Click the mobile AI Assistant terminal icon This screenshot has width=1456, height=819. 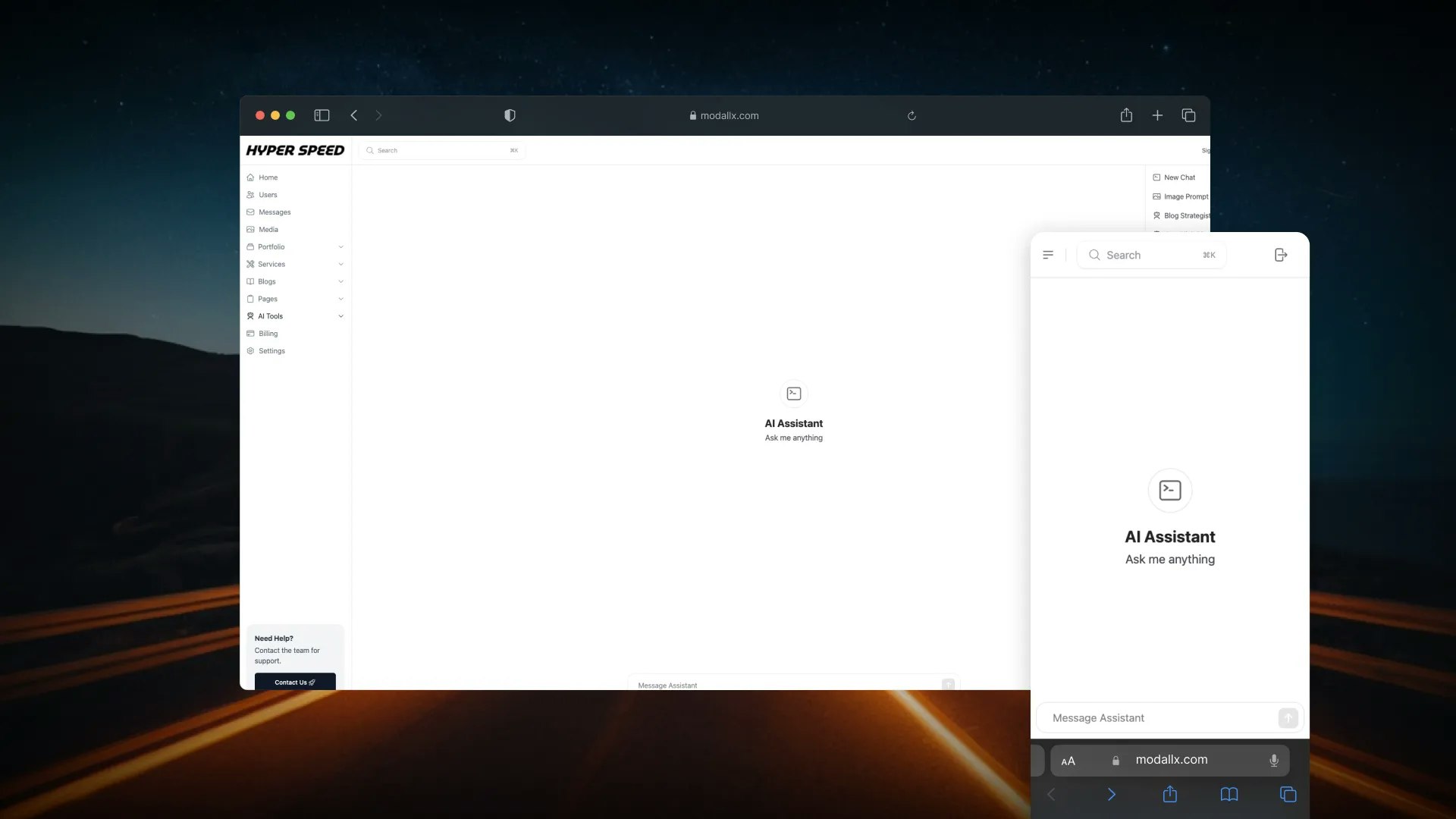tap(1170, 491)
